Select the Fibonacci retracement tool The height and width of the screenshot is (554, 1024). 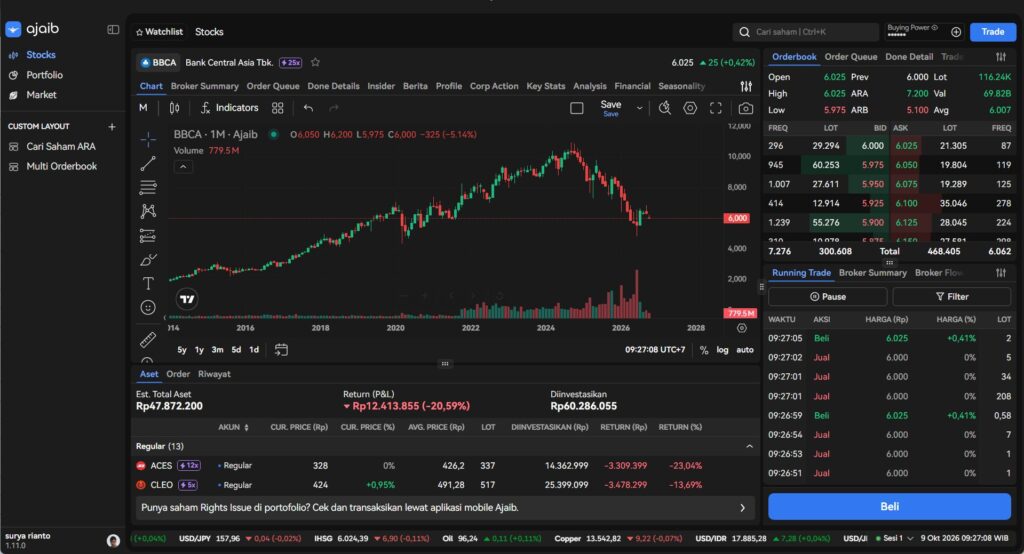point(148,187)
